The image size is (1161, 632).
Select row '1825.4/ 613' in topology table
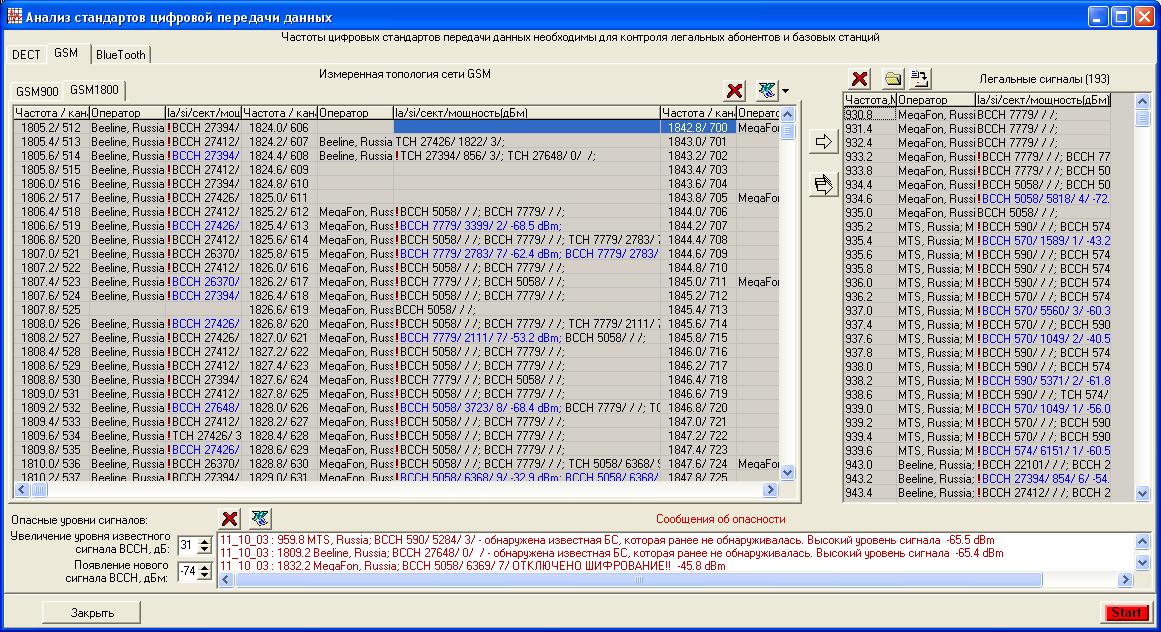279,226
